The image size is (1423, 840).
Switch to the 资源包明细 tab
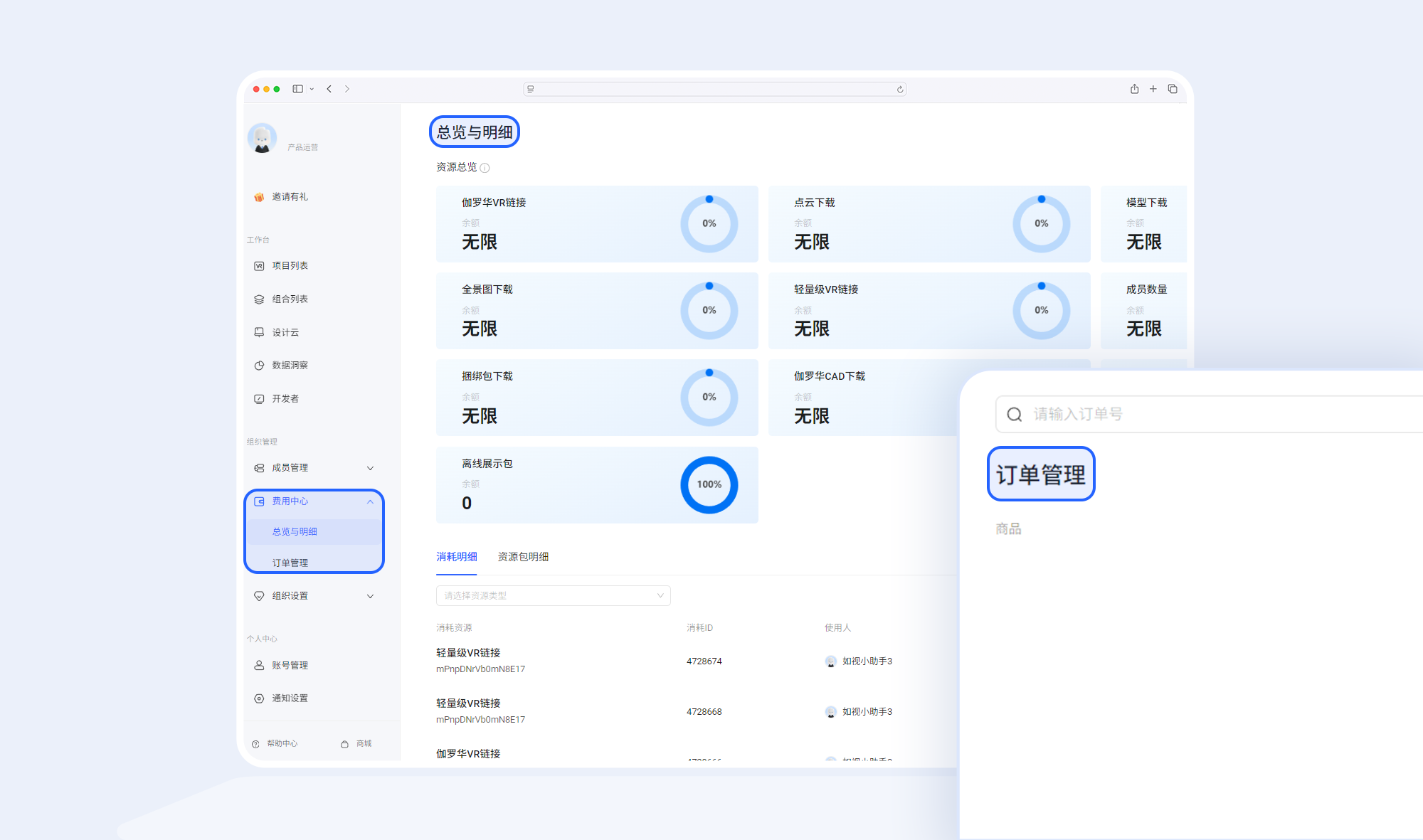pos(523,557)
